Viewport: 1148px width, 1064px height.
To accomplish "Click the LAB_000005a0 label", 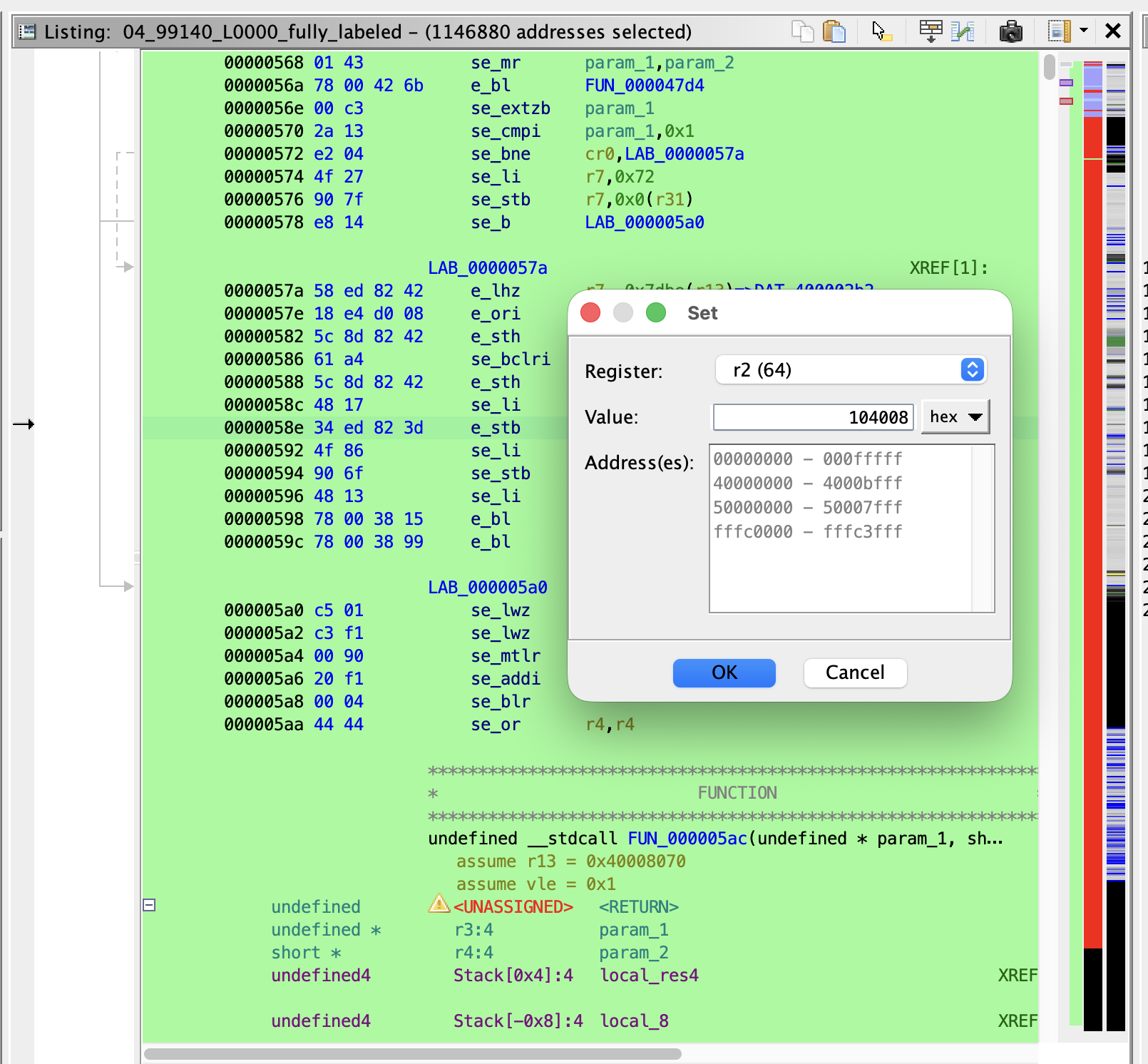I will pos(488,588).
